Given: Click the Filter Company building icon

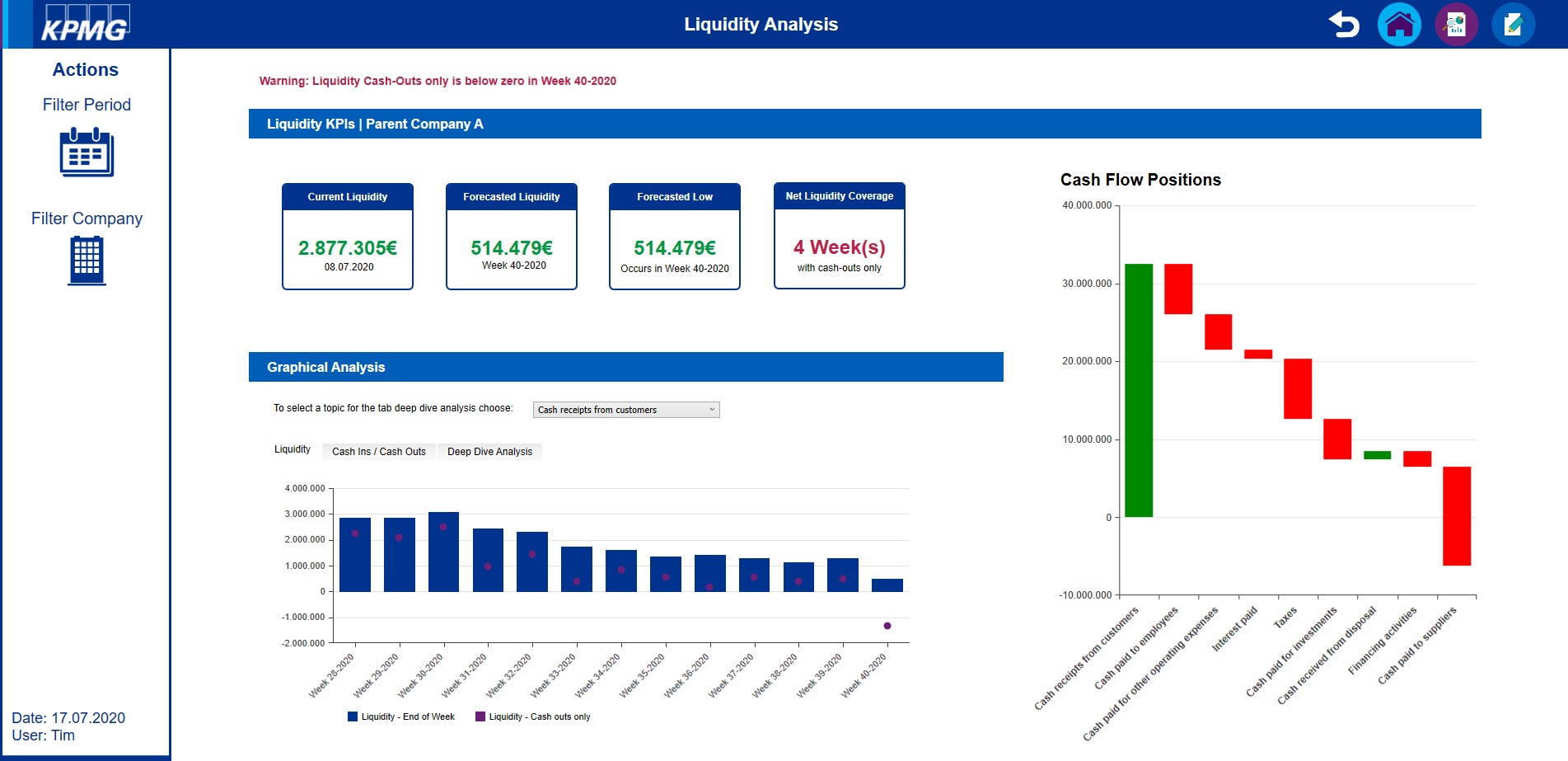Looking at the screenshot, I should click(86, 259).
